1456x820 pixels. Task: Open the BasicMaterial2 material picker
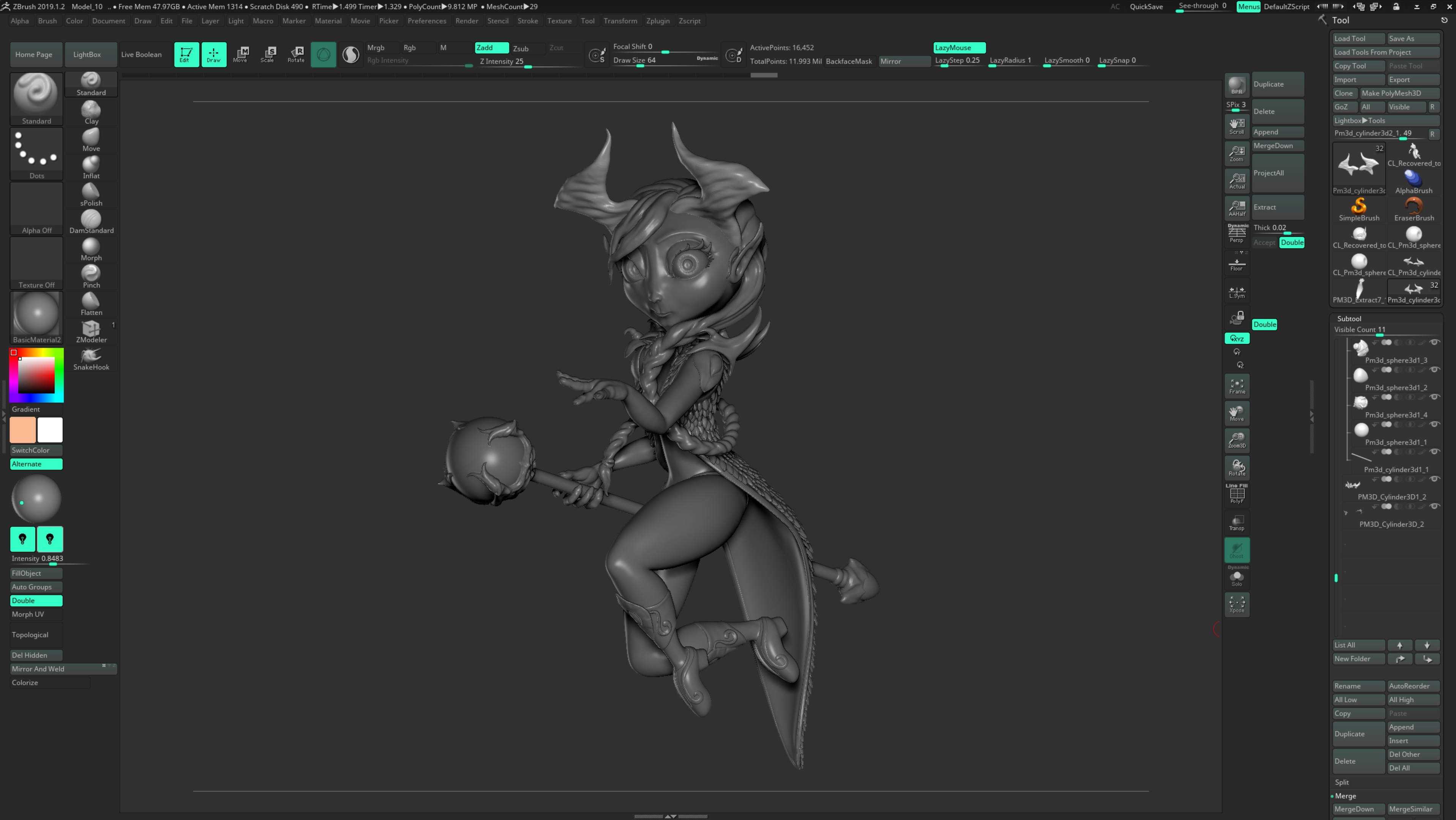tap(36, 318)
